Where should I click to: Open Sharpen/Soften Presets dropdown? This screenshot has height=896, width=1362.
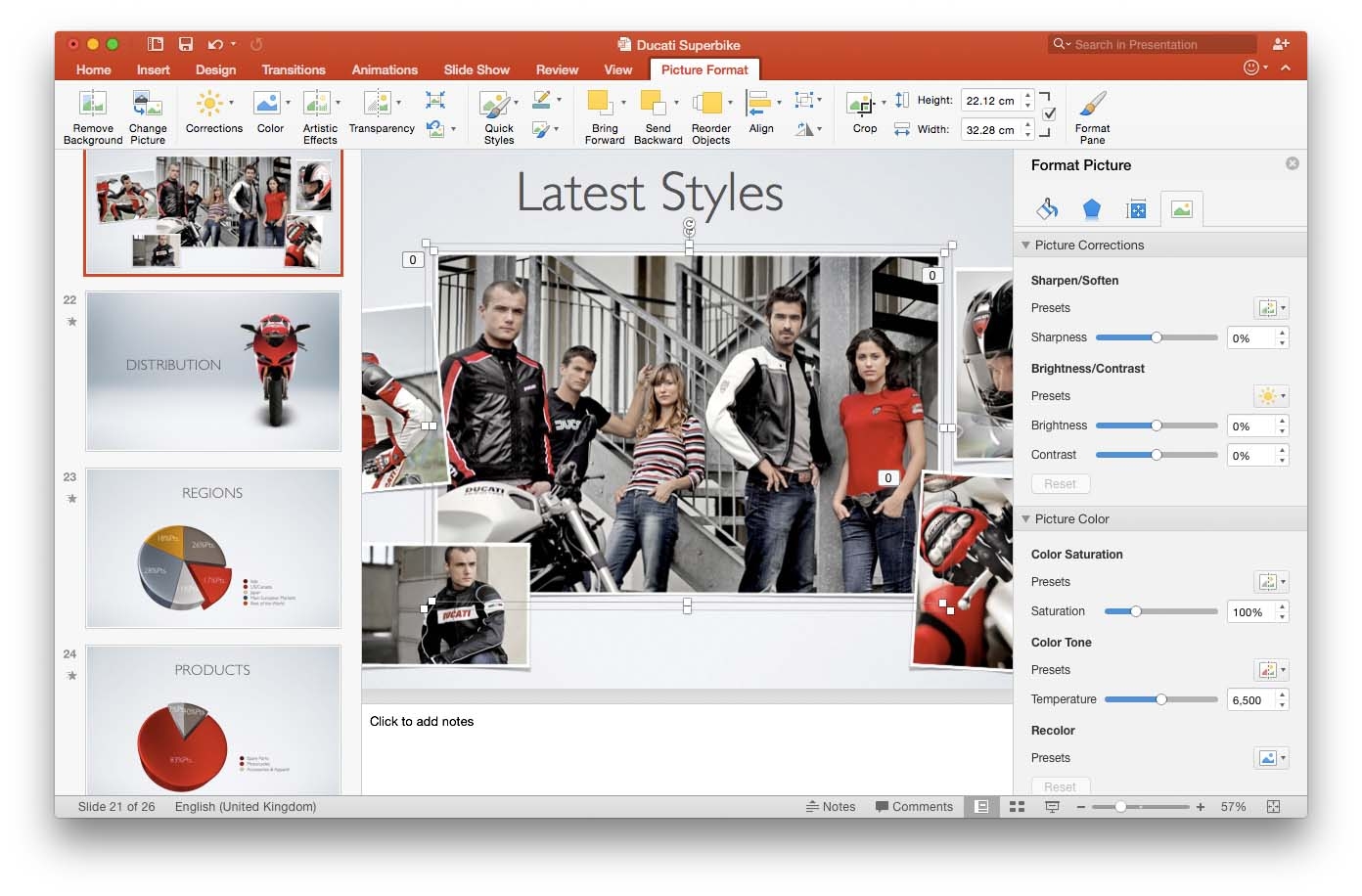tap(1272, 308)
